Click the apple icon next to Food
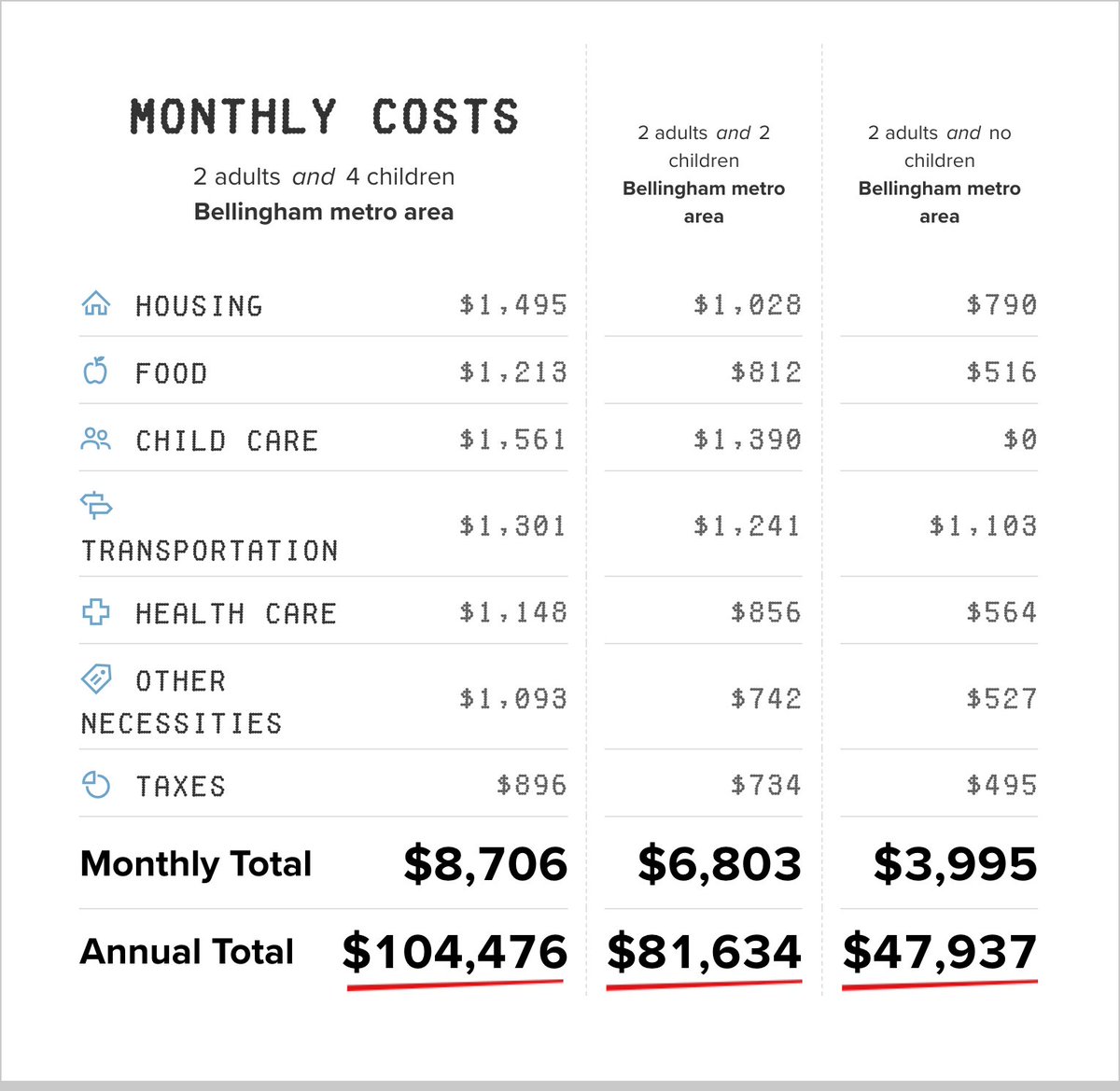1120x1091 pixels. point(96,371)
